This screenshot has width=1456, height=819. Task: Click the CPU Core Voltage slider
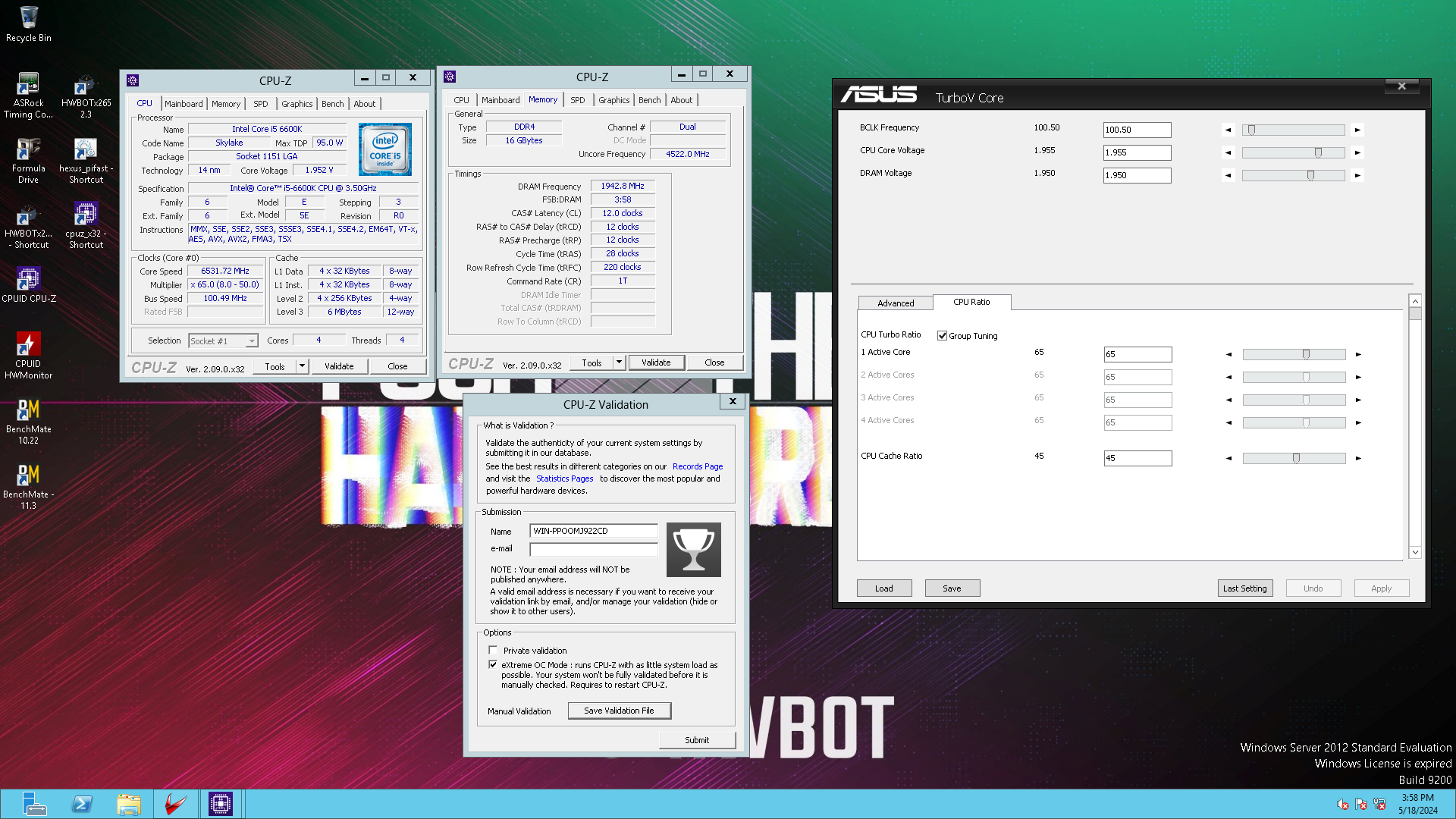[1293, 152]
